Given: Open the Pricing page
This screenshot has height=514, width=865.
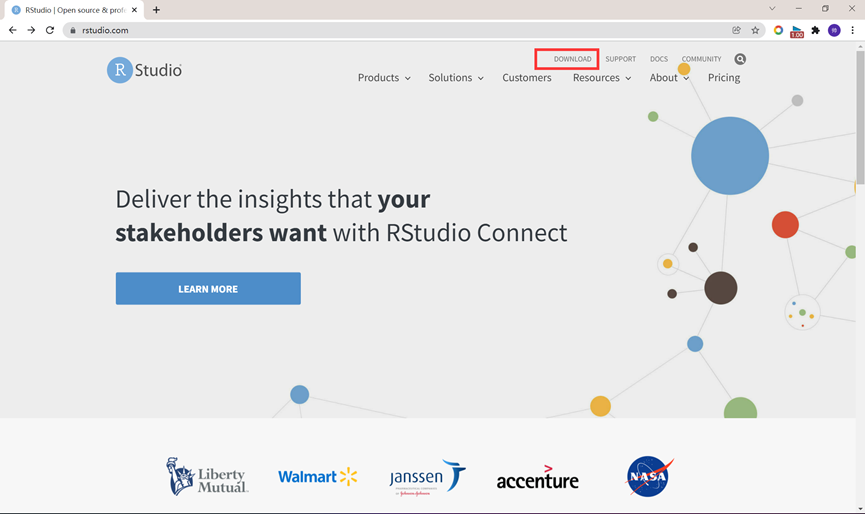Looking at the screenshot, I should click(x=724, y=78).
